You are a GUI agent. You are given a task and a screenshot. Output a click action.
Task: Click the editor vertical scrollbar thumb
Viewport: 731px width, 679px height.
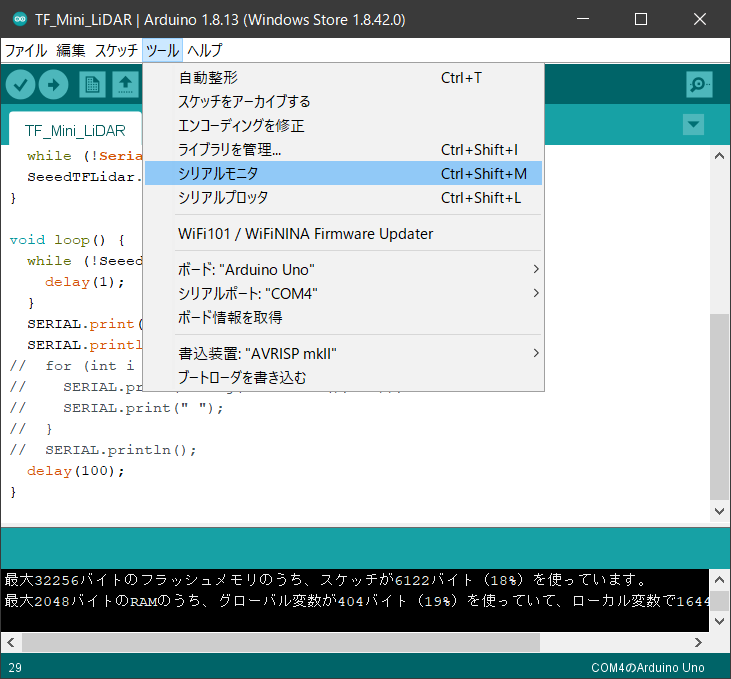[x=719, y=406]
